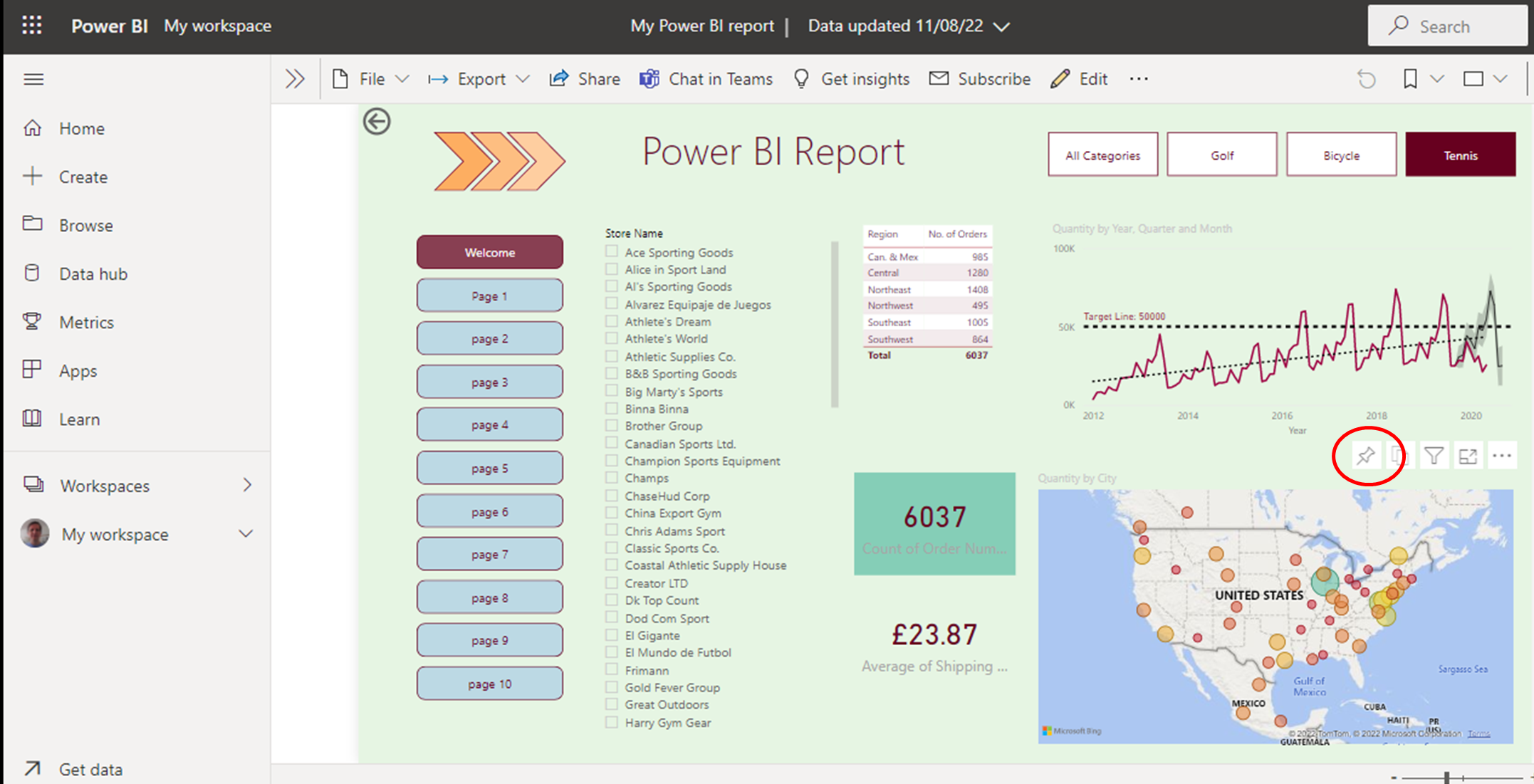Click the 6037 order count card

coord(935,524)
